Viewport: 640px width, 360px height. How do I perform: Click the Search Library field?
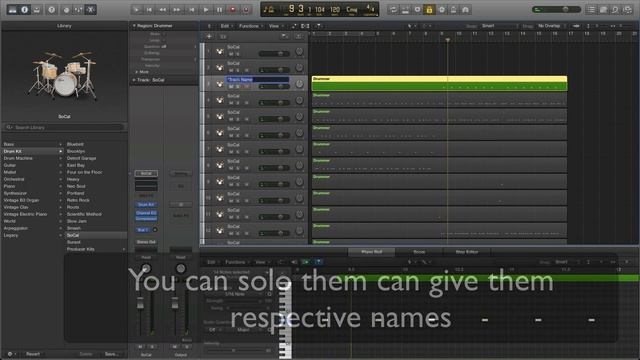tap(64, 127)
